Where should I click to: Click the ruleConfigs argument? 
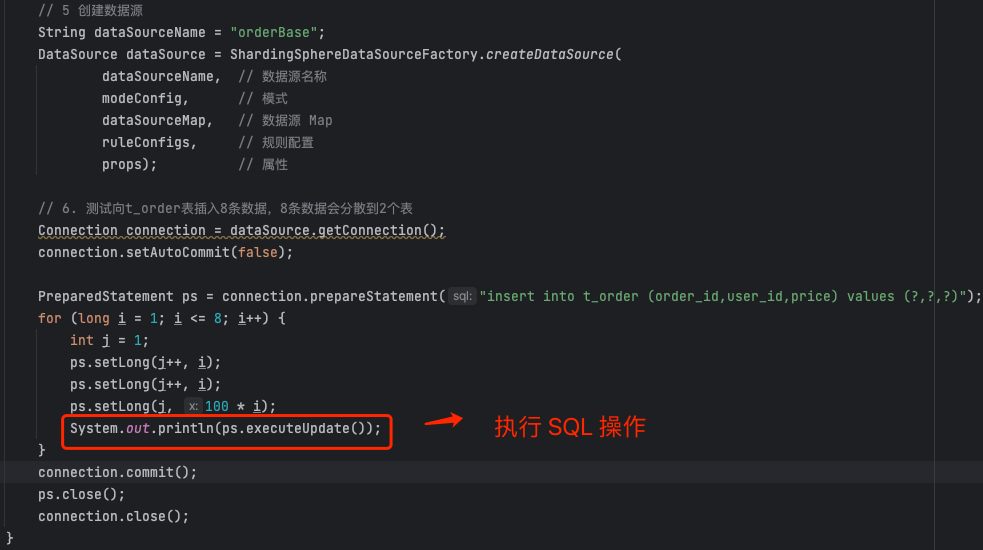pos(148,142)
